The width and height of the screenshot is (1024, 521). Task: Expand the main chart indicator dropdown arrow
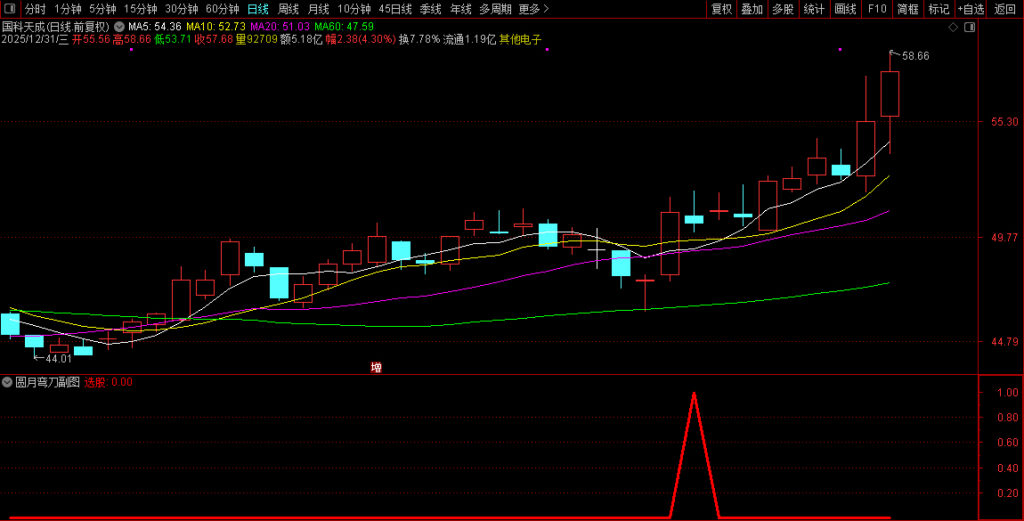pos(120,27)
